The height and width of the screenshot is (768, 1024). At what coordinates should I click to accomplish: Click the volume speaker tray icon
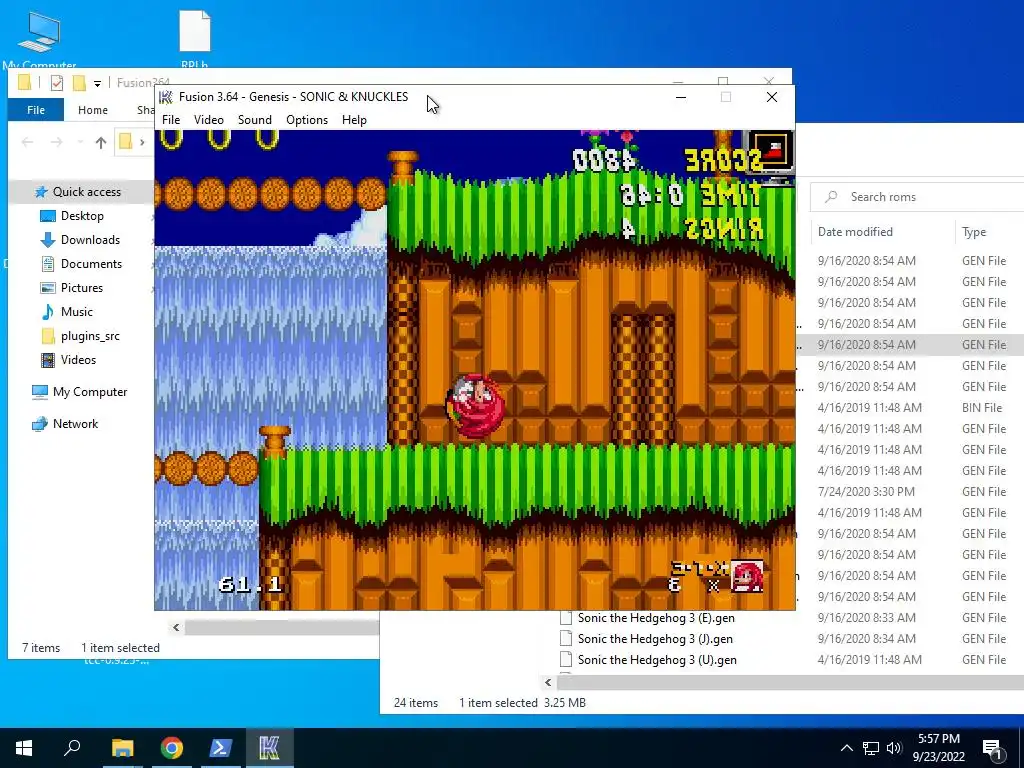(895, 748)
